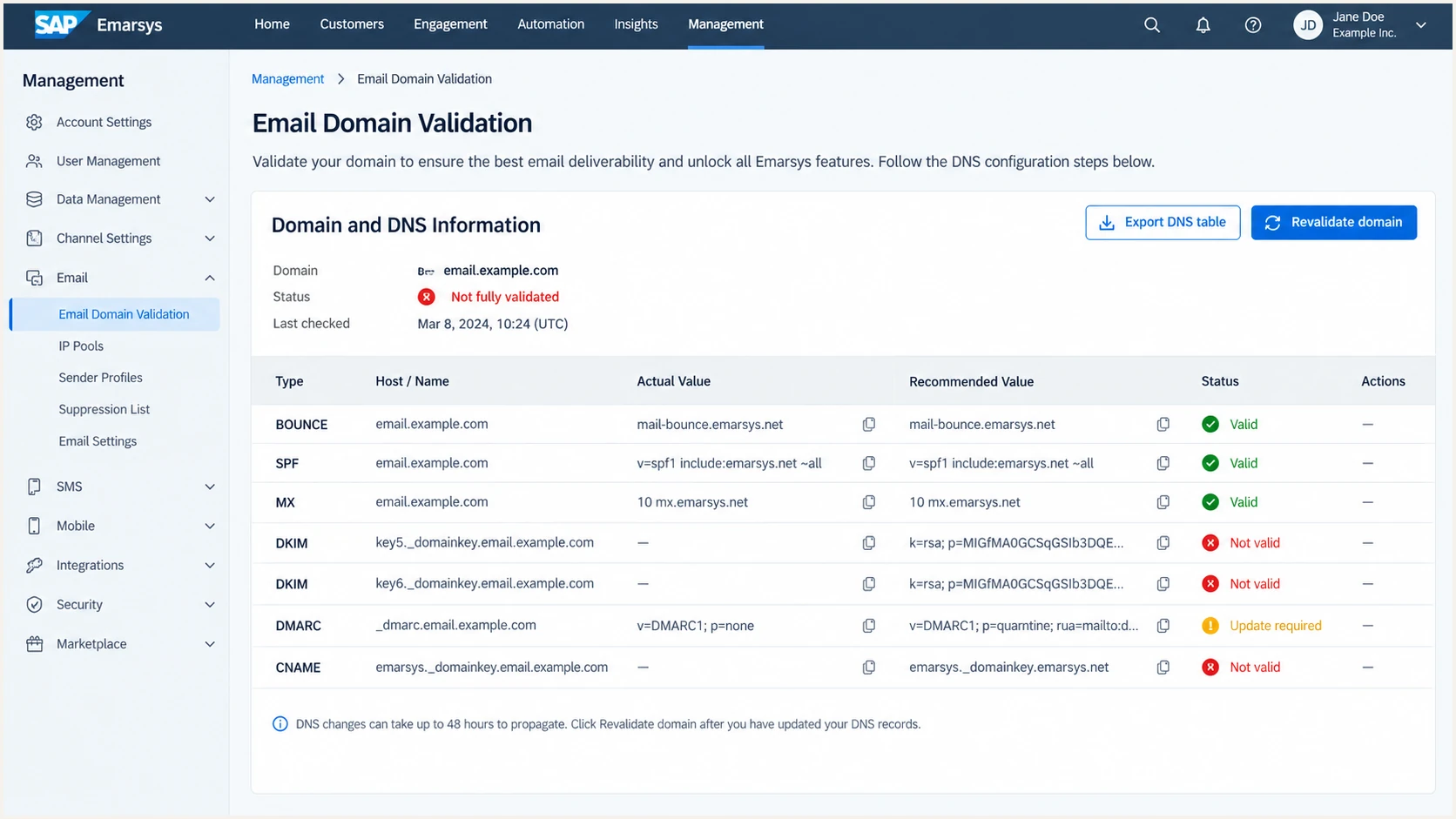Copy actual value of BOUNCE record

click(x=869, y=425)
